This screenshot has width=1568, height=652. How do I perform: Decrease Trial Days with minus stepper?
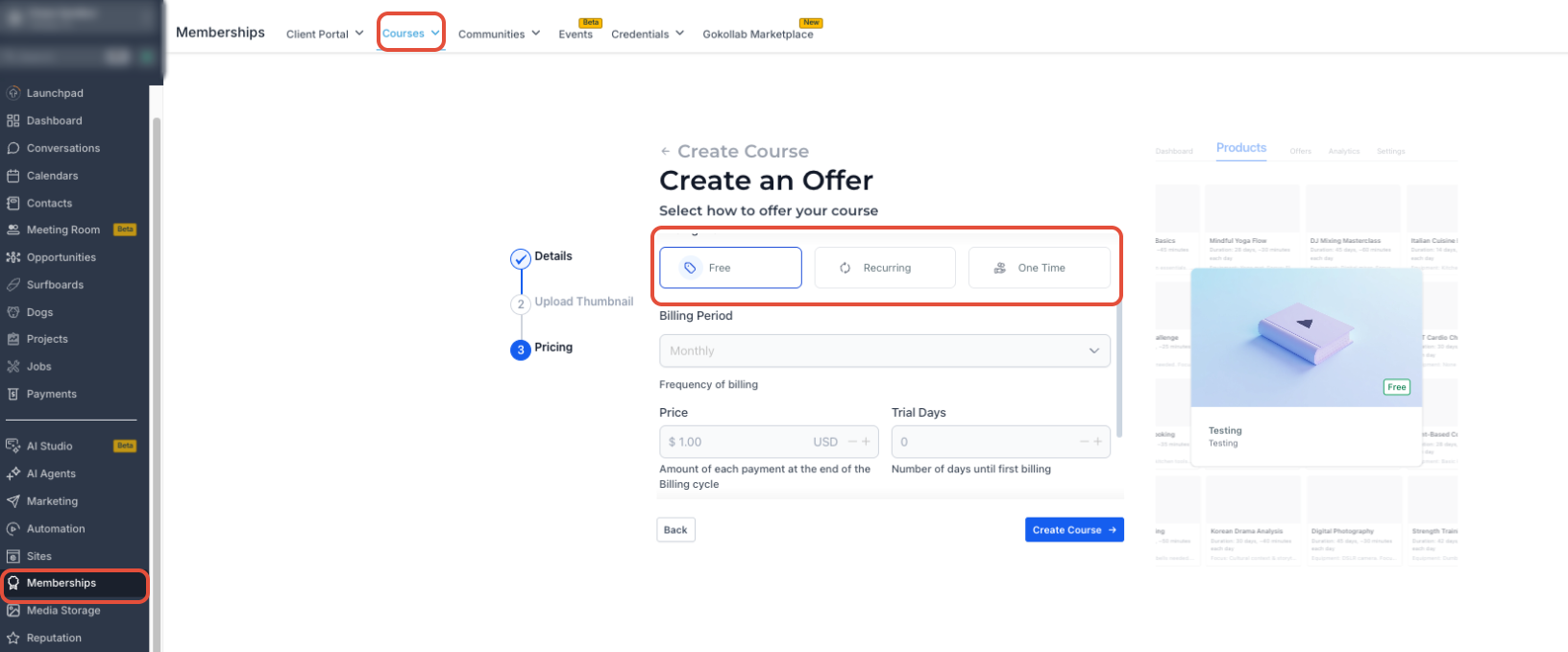click(x=1085, y=442)
